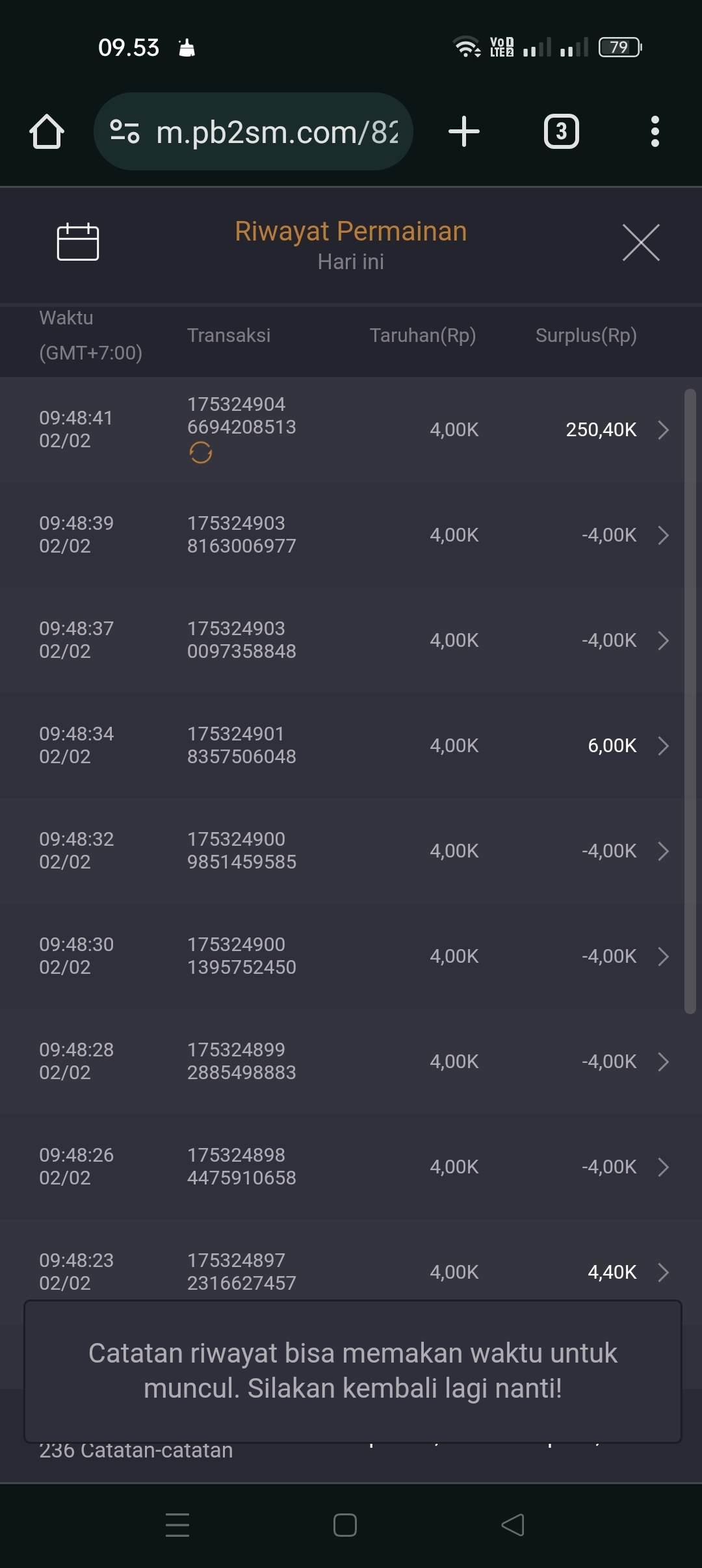
Task: Open the tab switcher showing 3 tabs
Action: pyautogui.click(x=561, y=131)
